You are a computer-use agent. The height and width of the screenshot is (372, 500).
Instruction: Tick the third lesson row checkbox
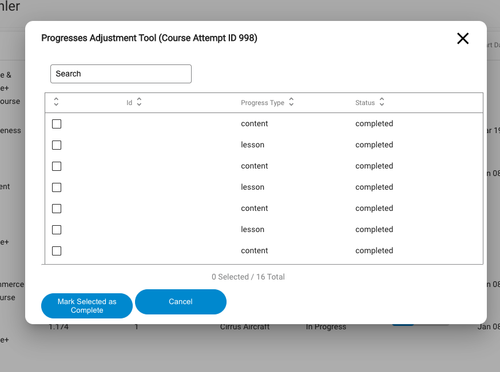click(x=57, y=230)
